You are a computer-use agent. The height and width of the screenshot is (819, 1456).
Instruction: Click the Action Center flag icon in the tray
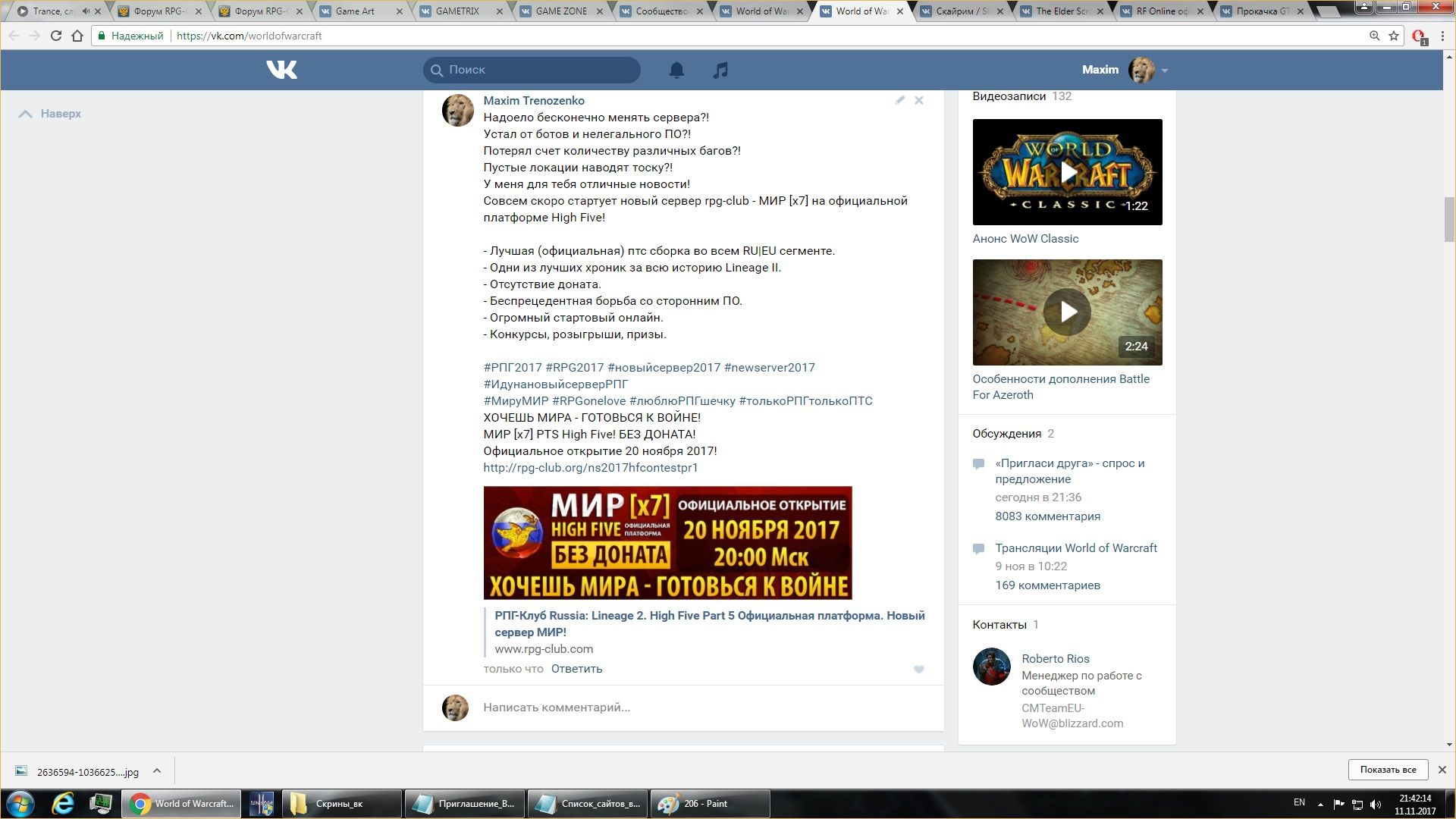point(1338,805)
